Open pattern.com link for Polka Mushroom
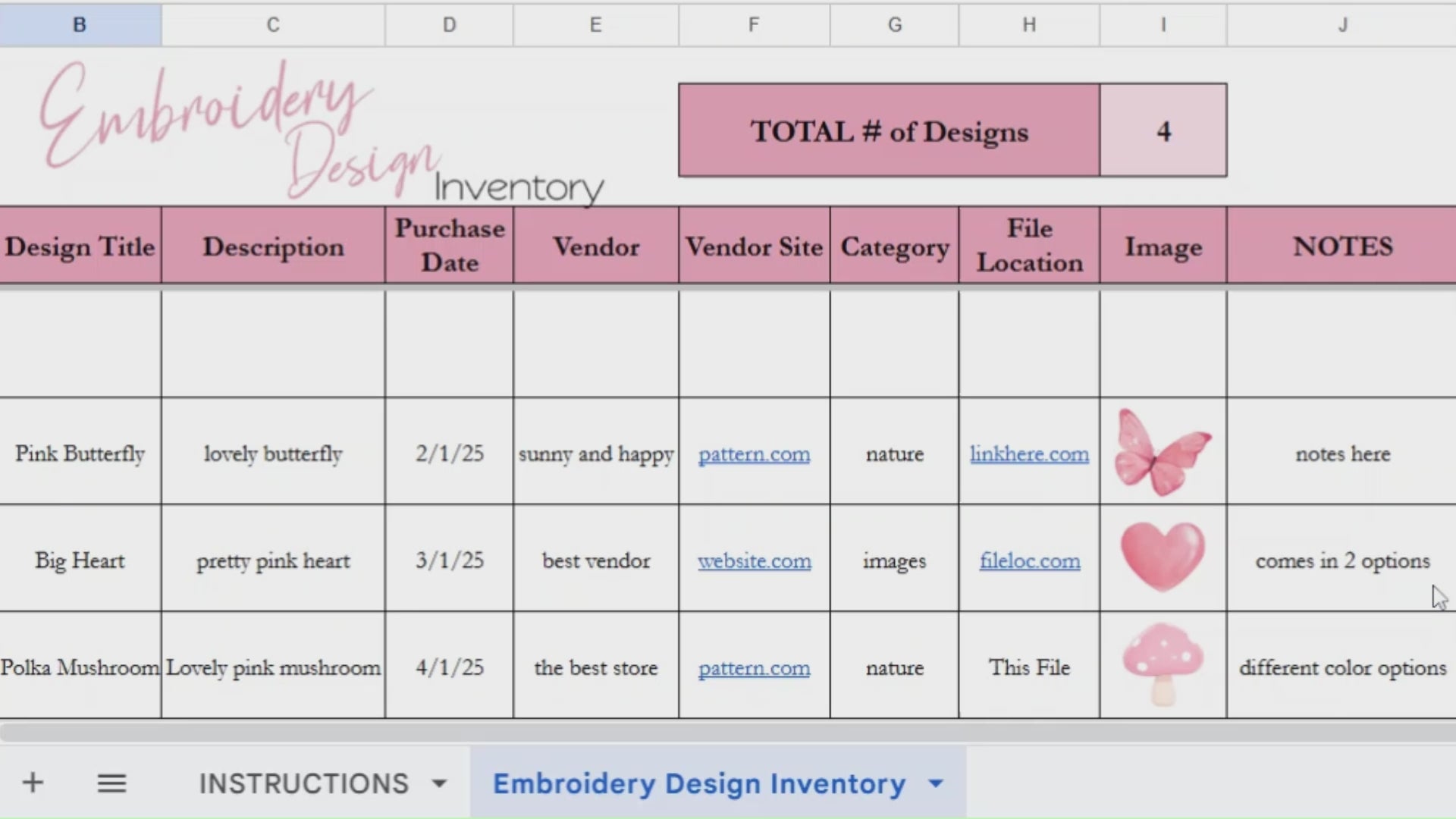 click(x=754, y=668)
